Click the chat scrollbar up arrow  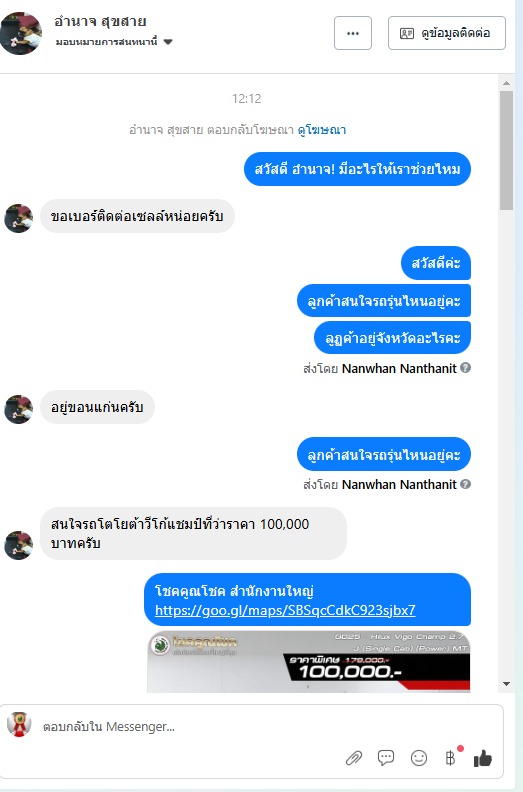[506, 83]
